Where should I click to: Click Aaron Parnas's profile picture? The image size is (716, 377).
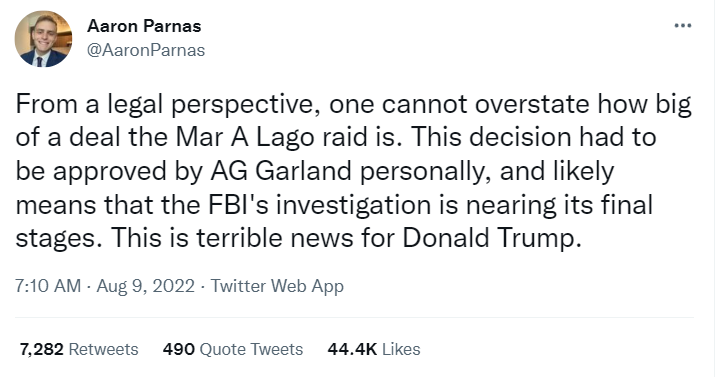click(43, 39)
